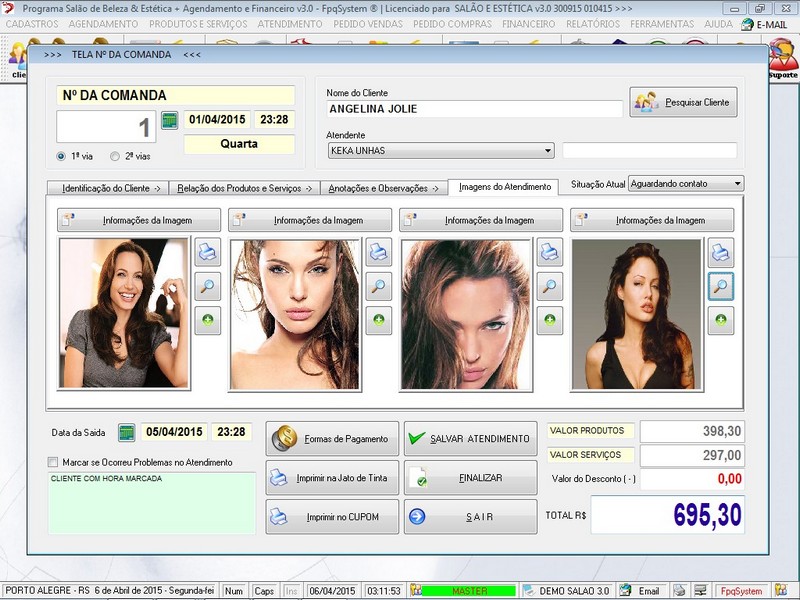This screenshot has width=800, height=600.
Task: Click green add icon beside the fourth photo
Action: pyautogui.click(x=720, y=321)
